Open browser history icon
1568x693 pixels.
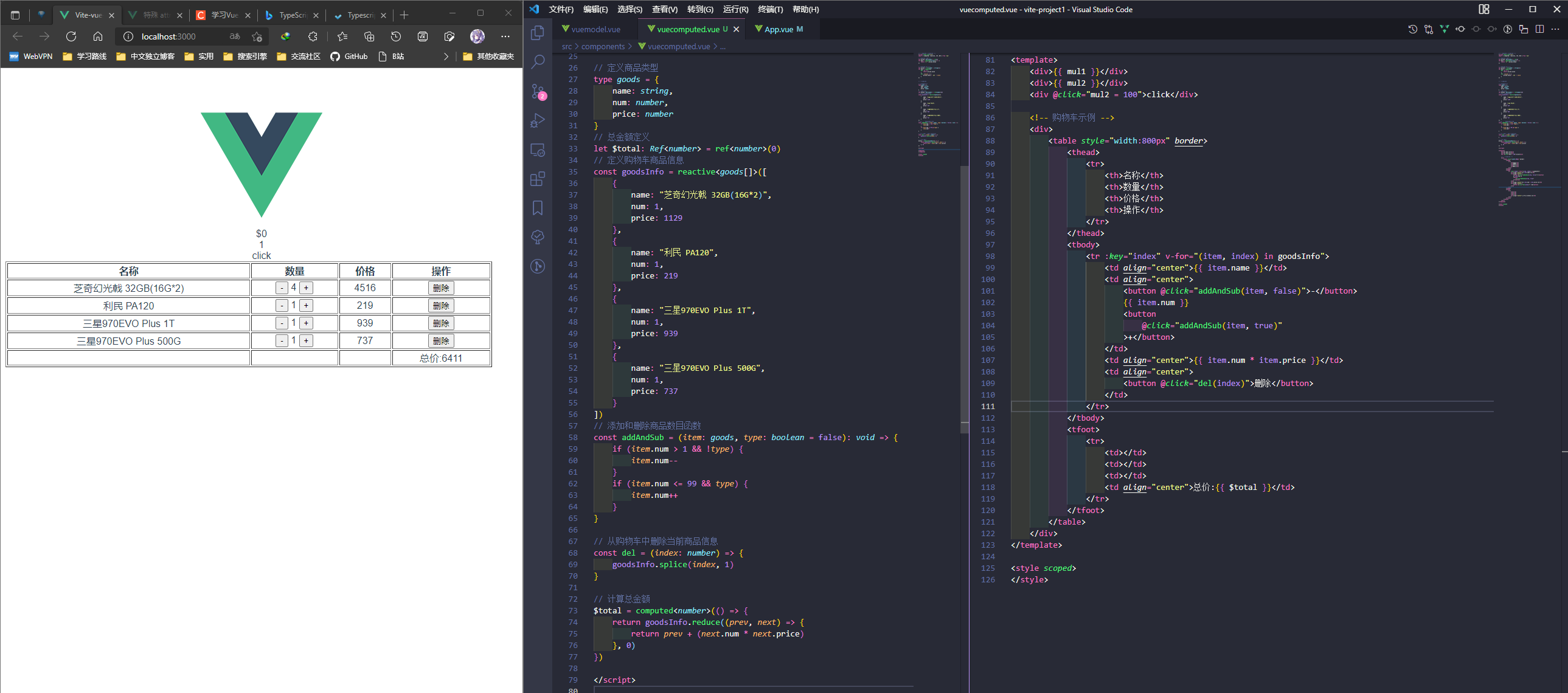pyautogui.click(x=397, y=36)
